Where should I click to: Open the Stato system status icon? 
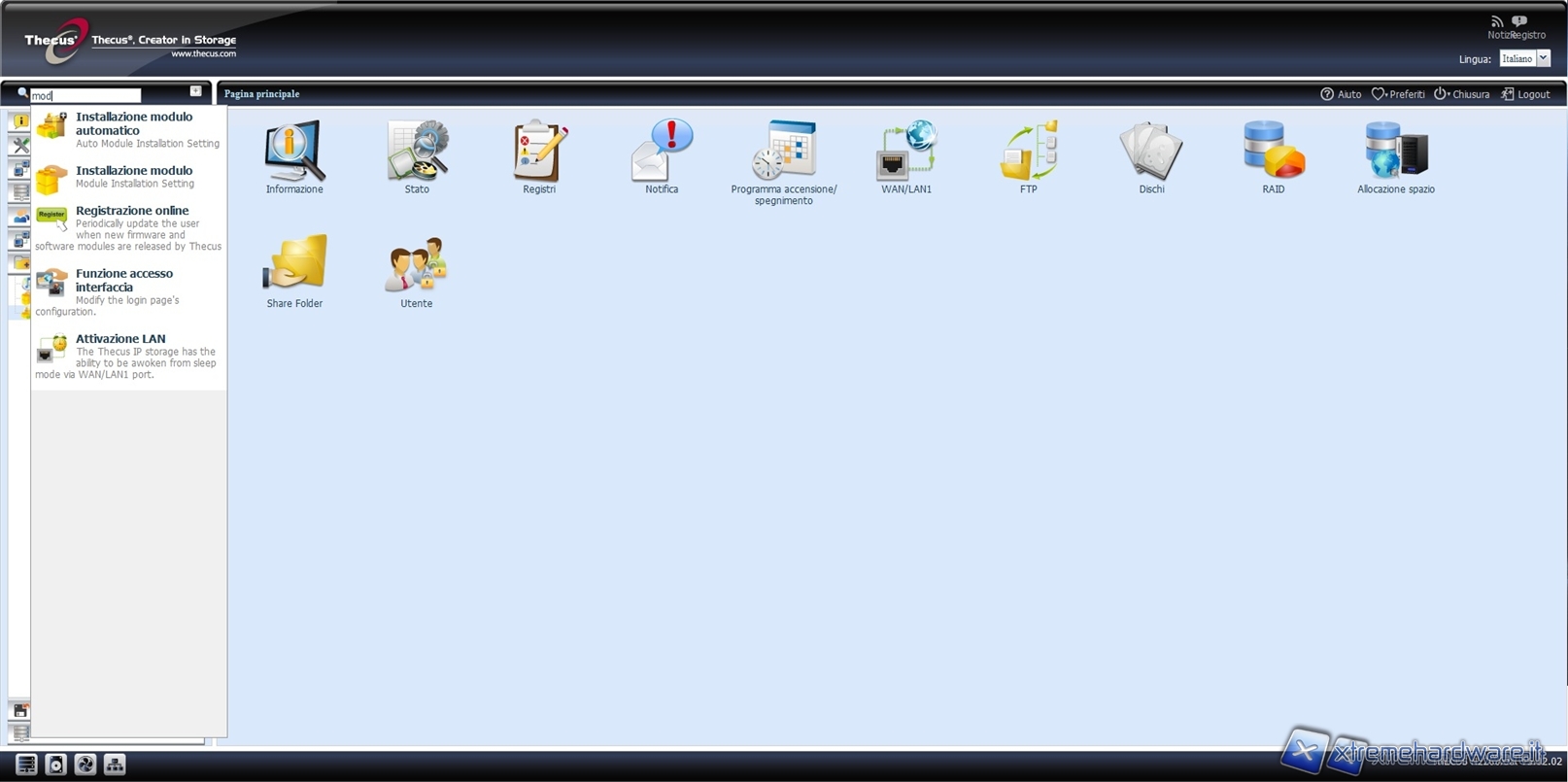[417, 153]
